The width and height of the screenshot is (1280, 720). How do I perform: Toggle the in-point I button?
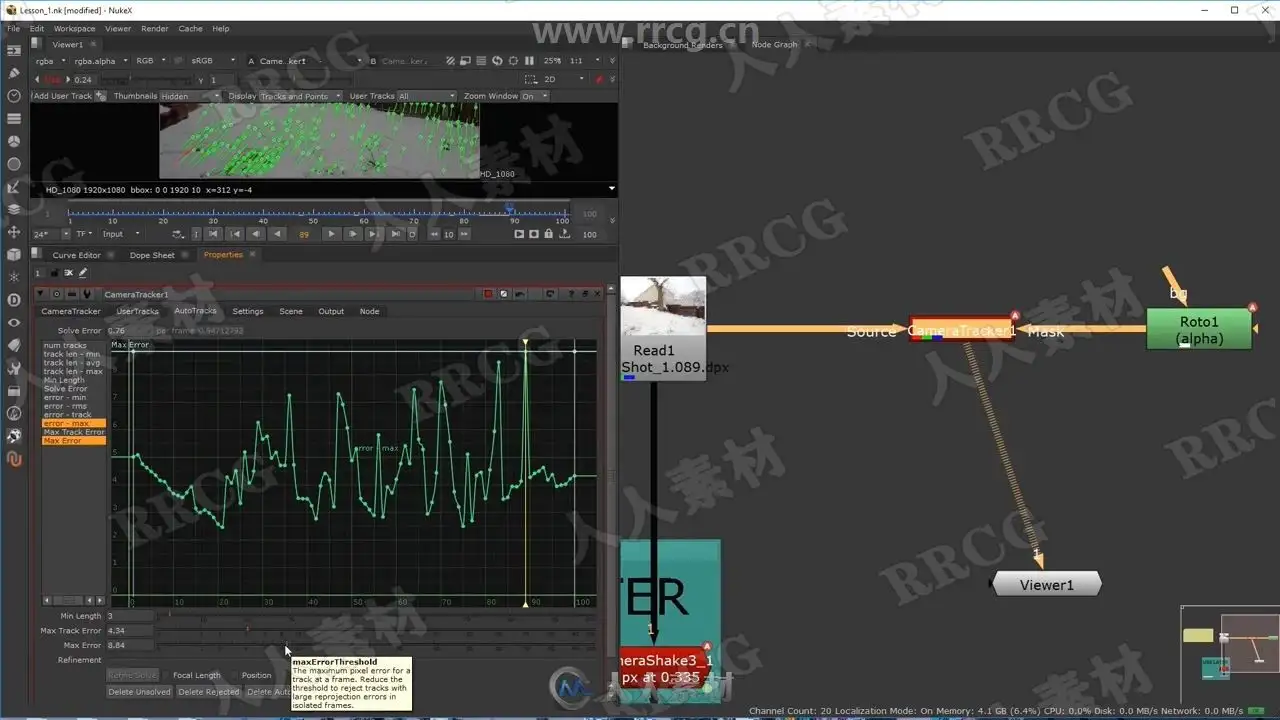(x=196, y=234)
